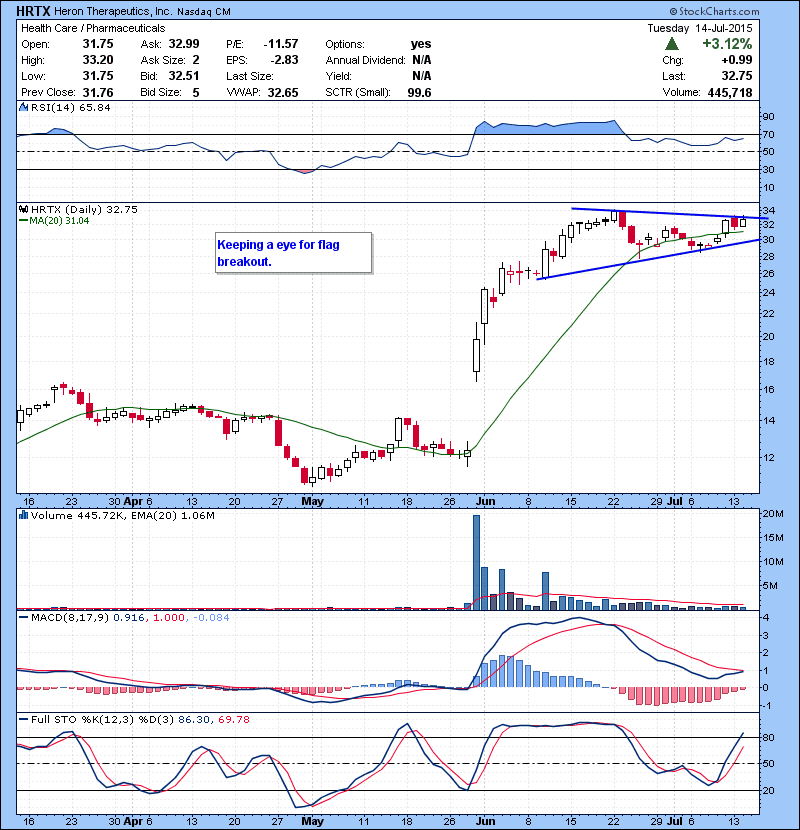This screenshot has height=830, width=800.
Task: Click the Health Care / Pharmaceuticals sector label
Action: (x=93, y=28)
